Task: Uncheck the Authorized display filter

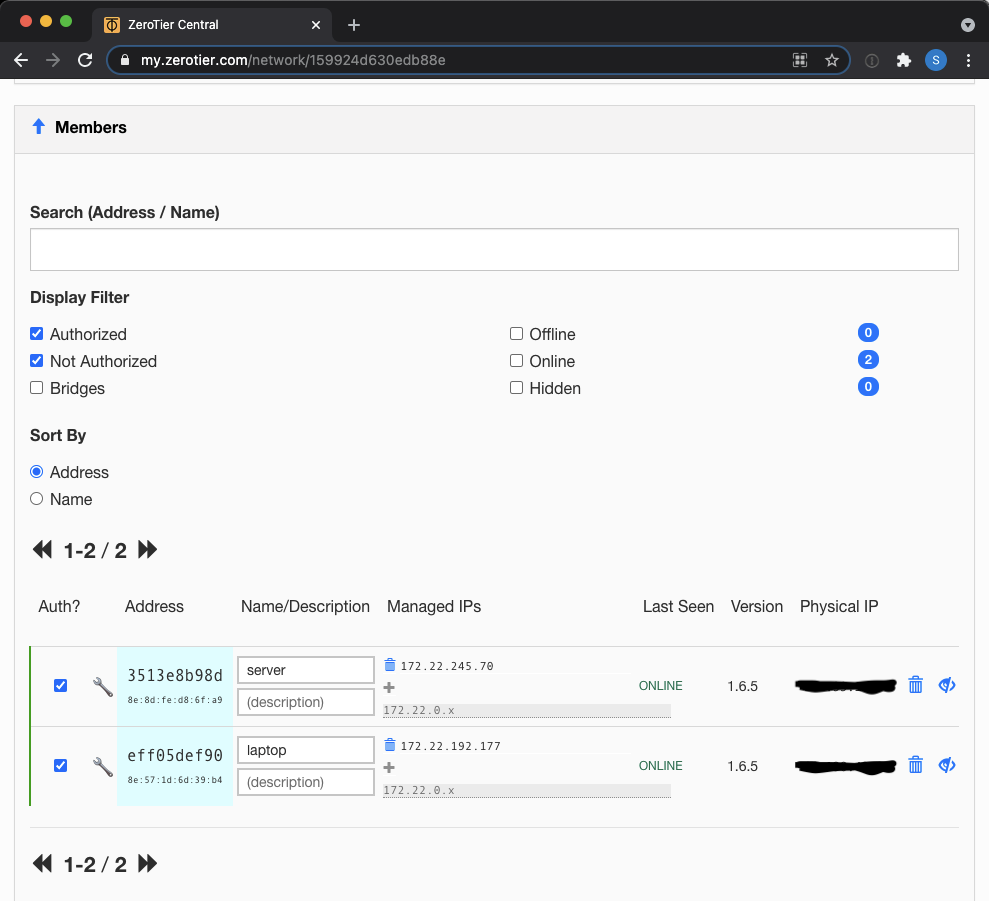Action: click(37, 333)
